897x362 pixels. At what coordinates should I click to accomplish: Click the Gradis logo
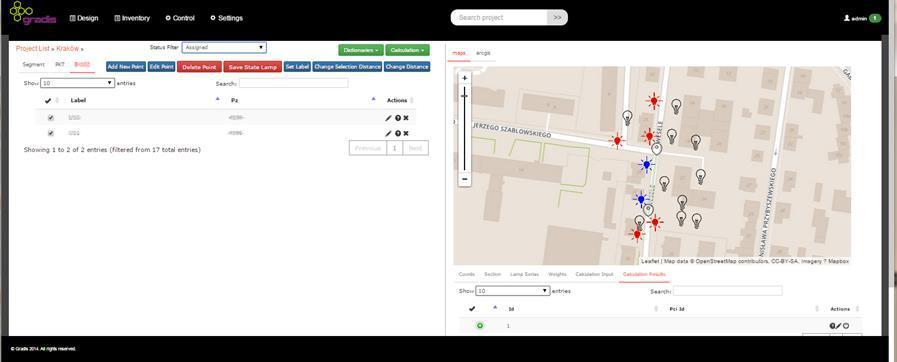point(33,14)
